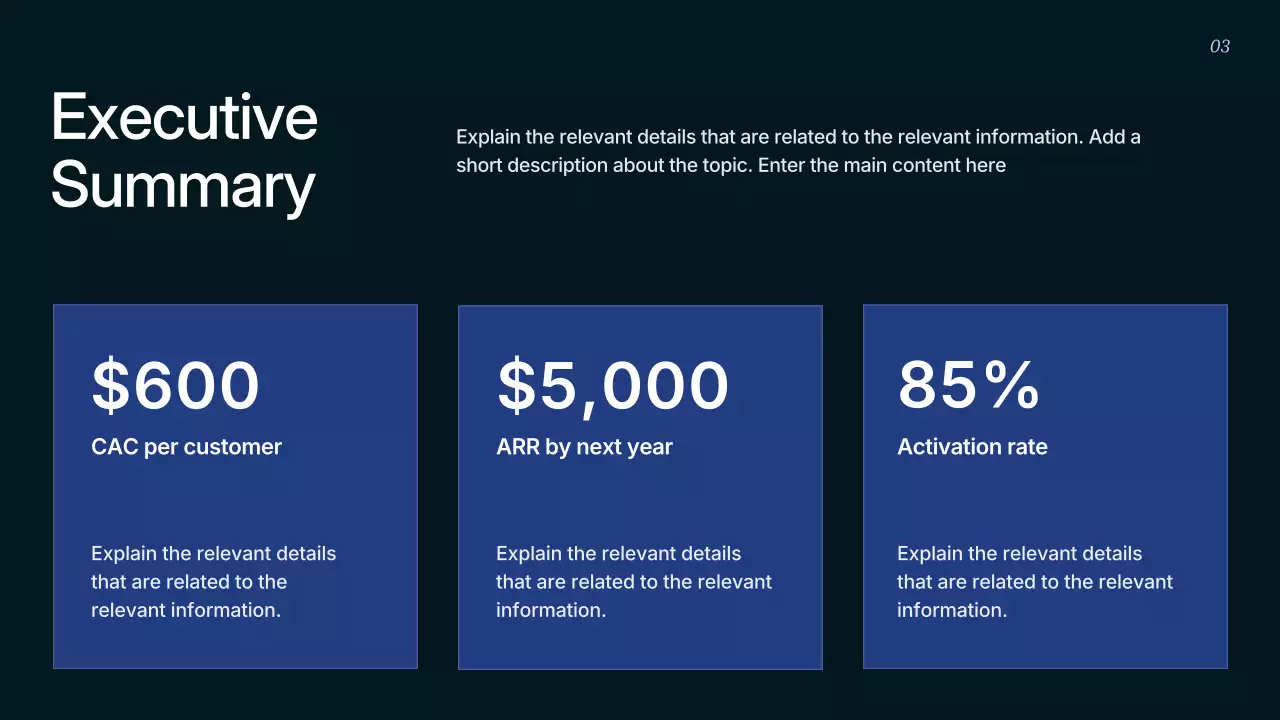Click the dollar sign in $600

[x=111, y=387]
